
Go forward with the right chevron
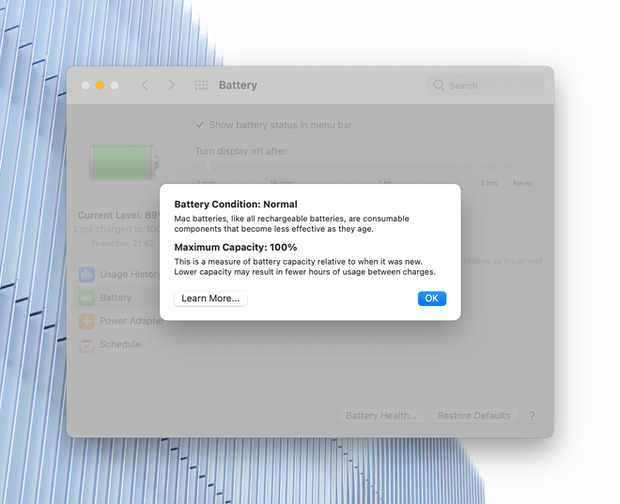[x=171, y=86]
